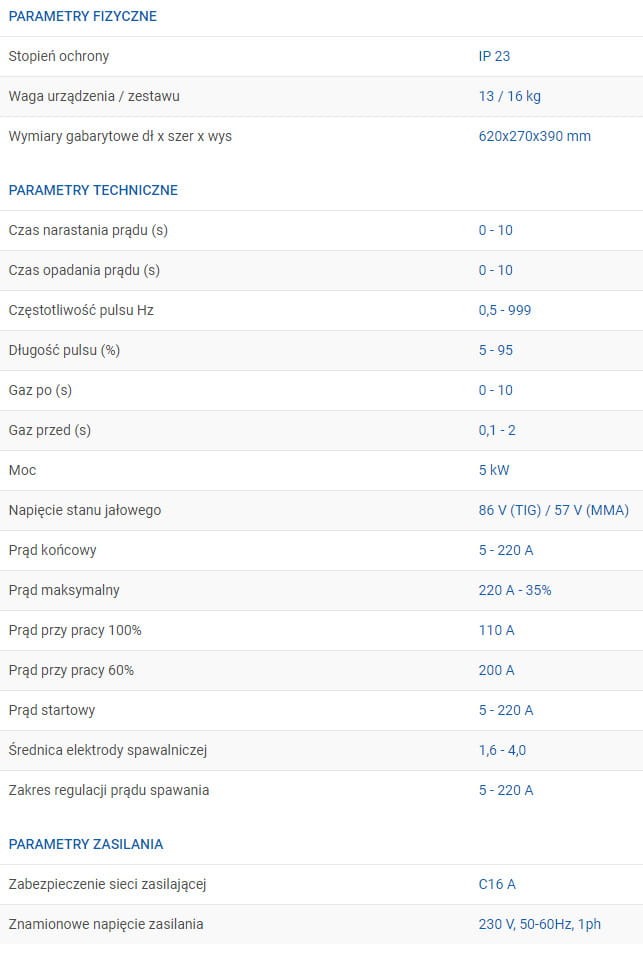Select the 5 - 95 pulse length value
The width and height of the screenshot is (643, 957).
click(x=496, y=350)
